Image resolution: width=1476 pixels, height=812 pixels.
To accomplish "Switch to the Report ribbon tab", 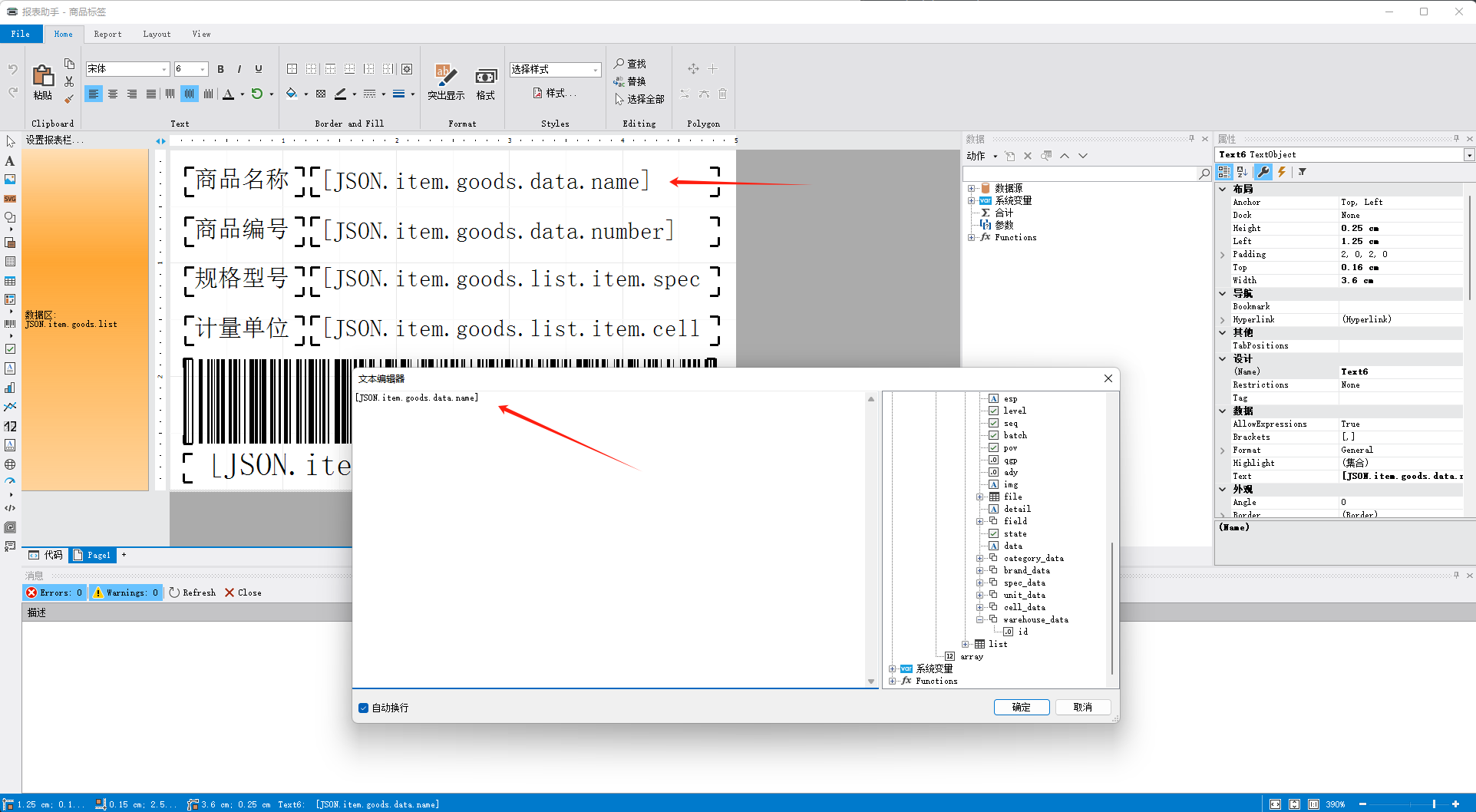I will coord(107,34).
